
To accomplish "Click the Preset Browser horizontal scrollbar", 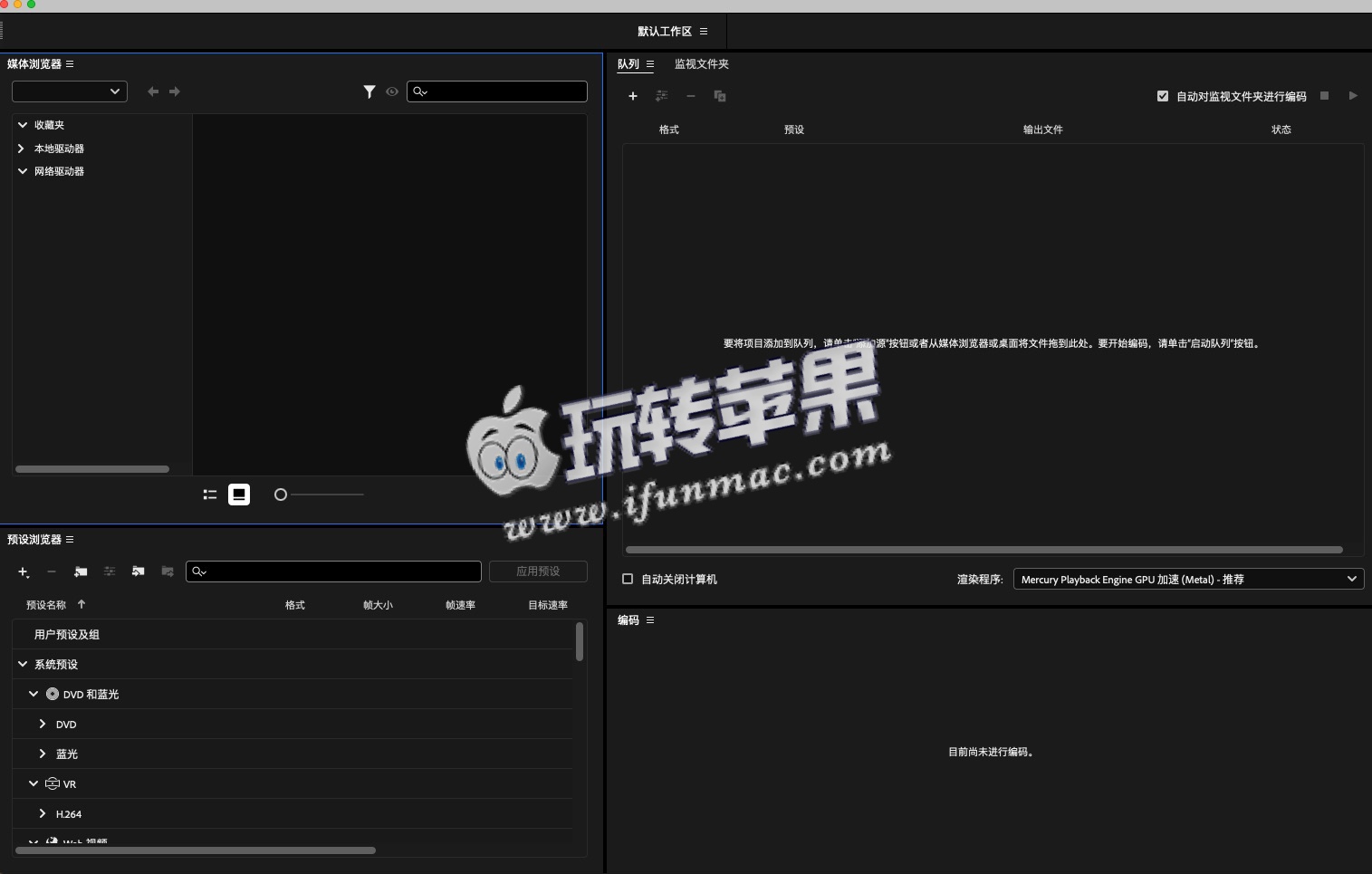I will (196, 850).
